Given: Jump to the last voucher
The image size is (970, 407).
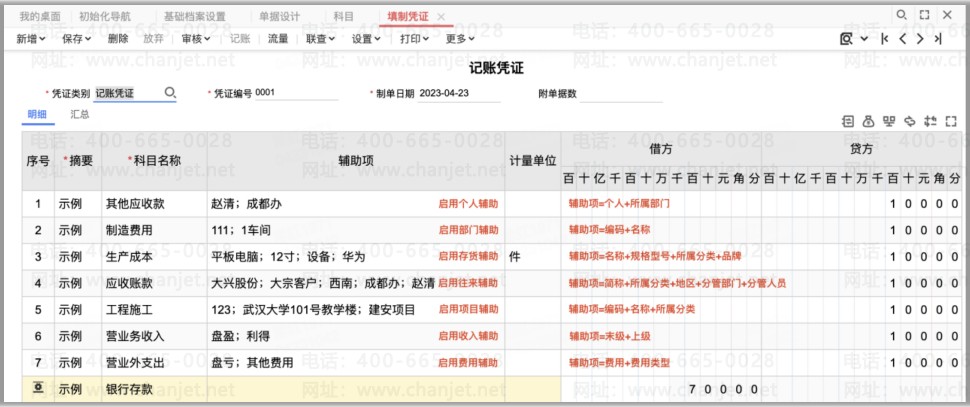Looking at the screenshot, I should [938, 39].
